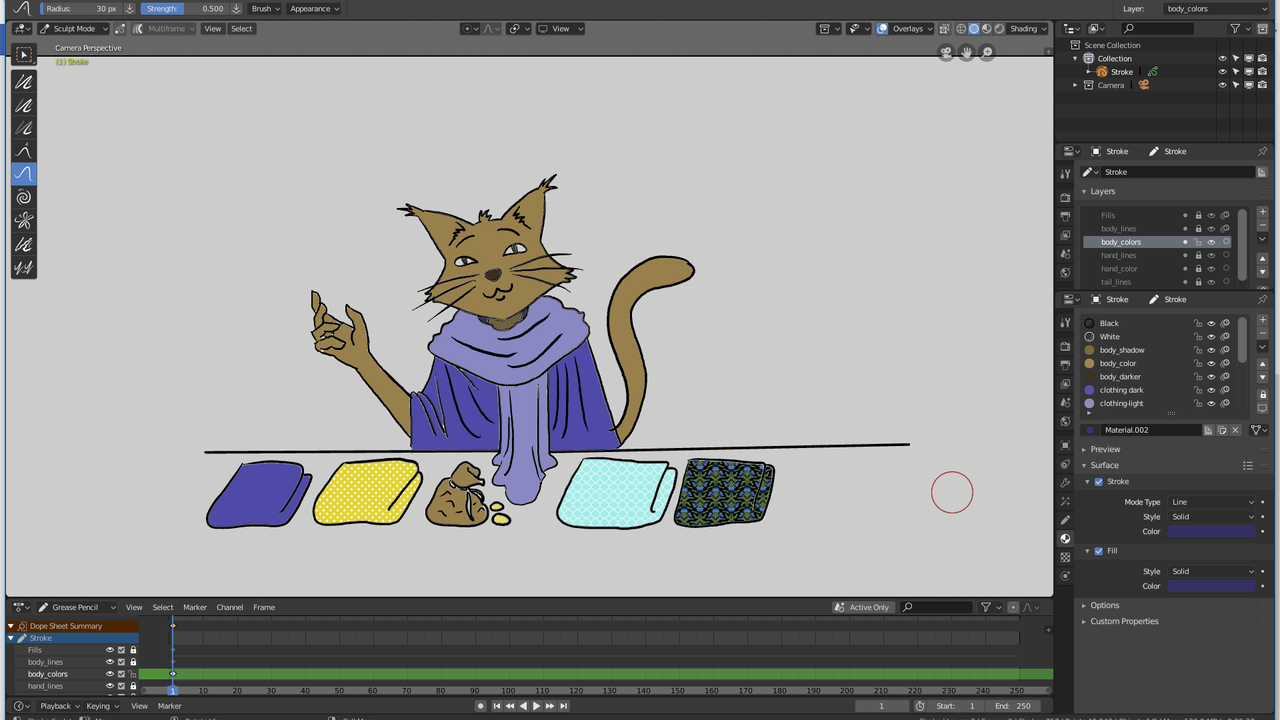Select the Clone sculpt brush
1280x720 pixels.
[23, 266]
